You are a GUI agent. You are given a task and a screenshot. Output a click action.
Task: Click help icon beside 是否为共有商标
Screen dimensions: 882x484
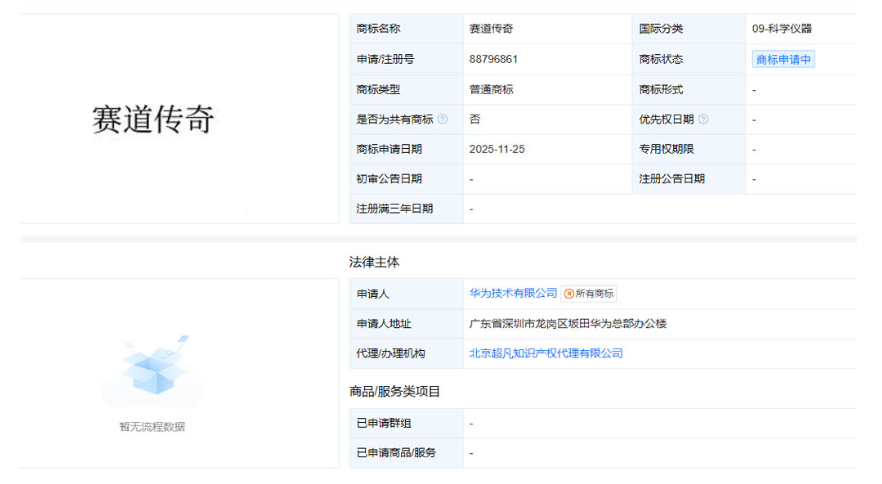pyautogui.click(x=443, y=119)
